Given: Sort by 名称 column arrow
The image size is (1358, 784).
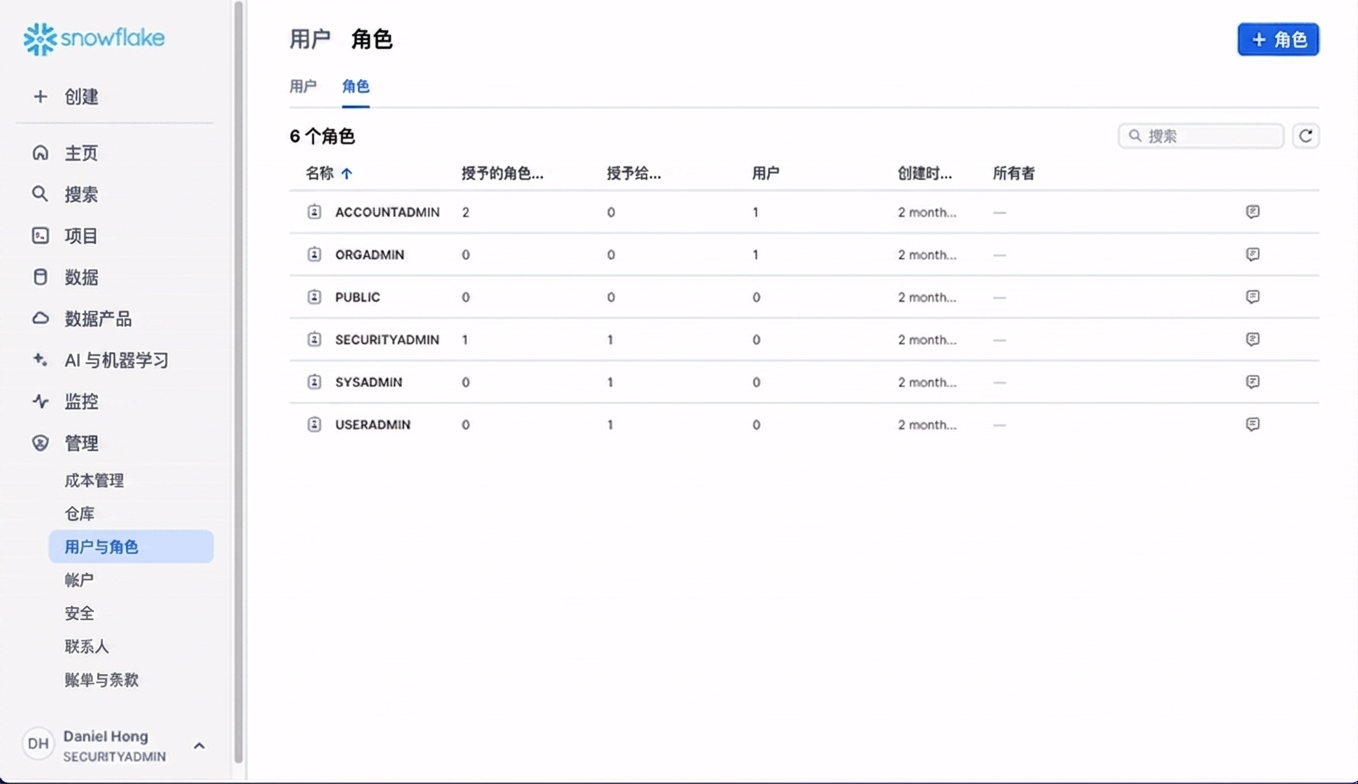Looking at the screenshot, I should tap(347, 174).
